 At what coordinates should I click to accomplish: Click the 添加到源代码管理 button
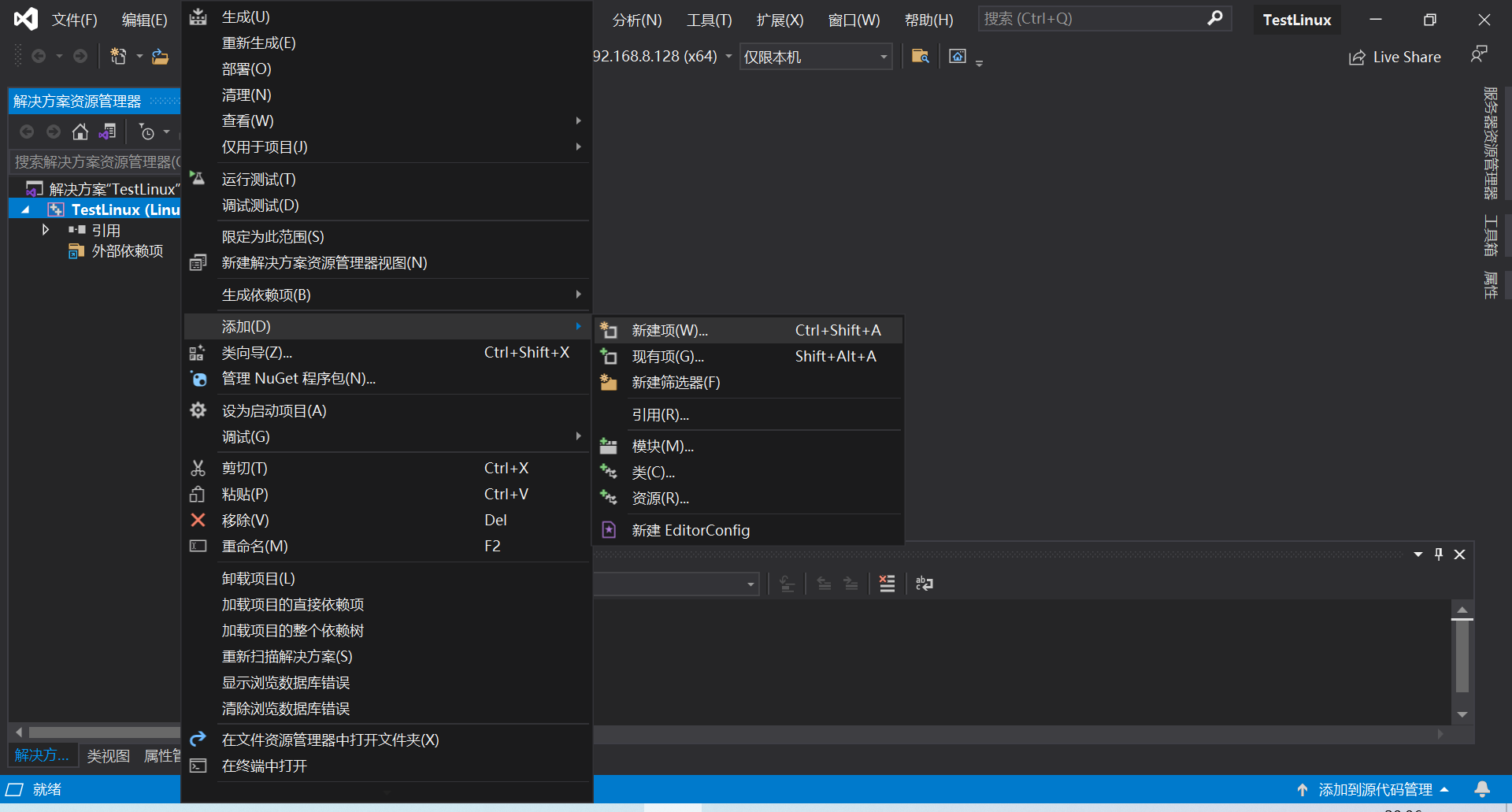pos(1374,789)
